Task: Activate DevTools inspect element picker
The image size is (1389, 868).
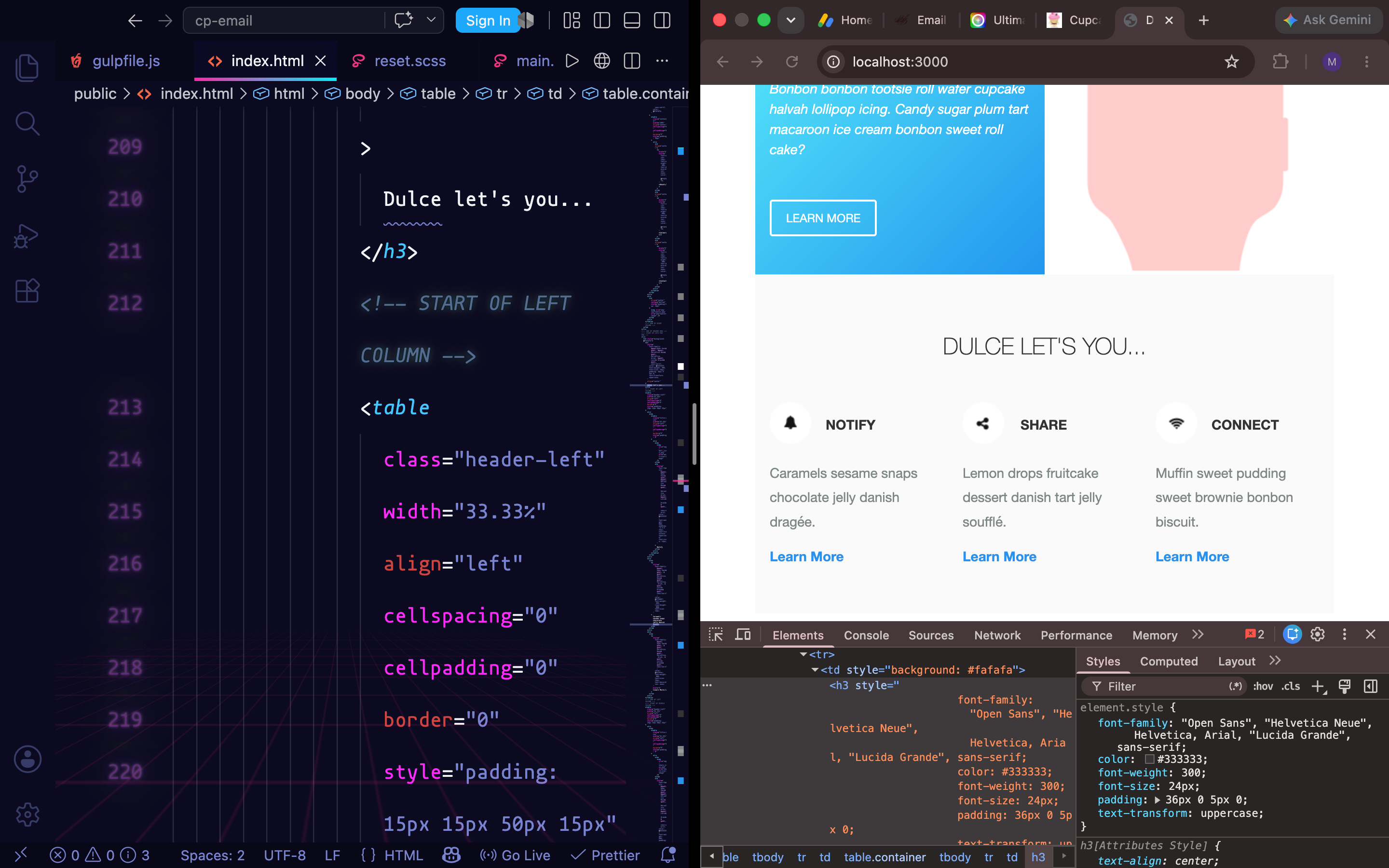Action: (x=716, y=634)
